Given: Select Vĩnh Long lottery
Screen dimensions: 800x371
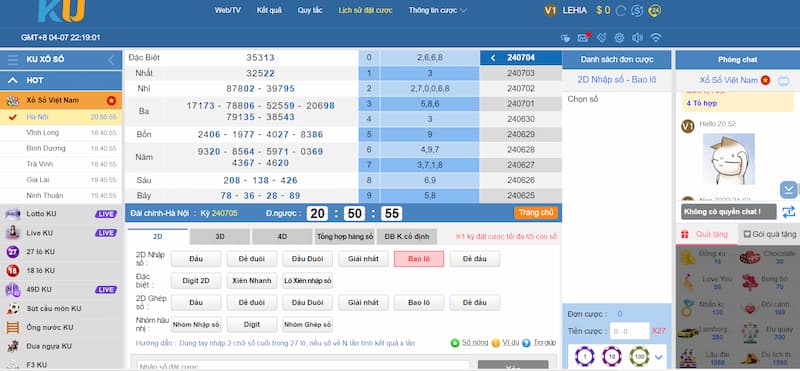Looking at the screenshot, I should [61, 133].
